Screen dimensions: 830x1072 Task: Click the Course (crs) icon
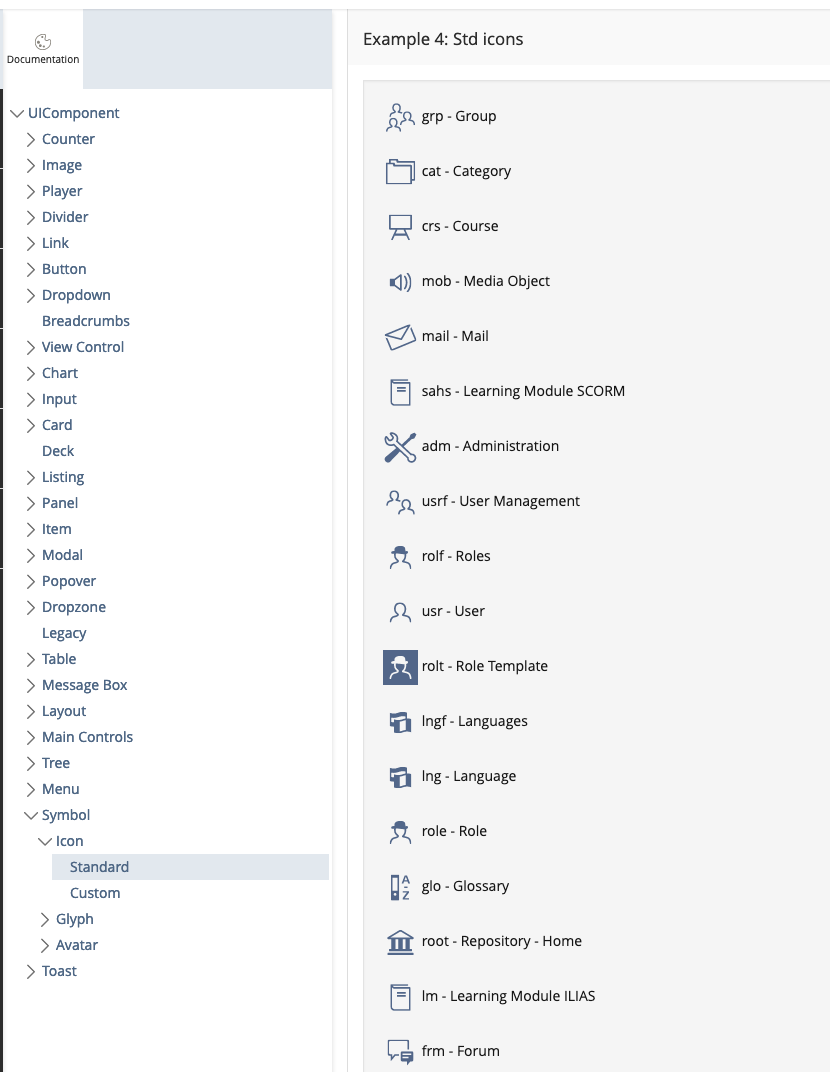click(x=400, y=227)
